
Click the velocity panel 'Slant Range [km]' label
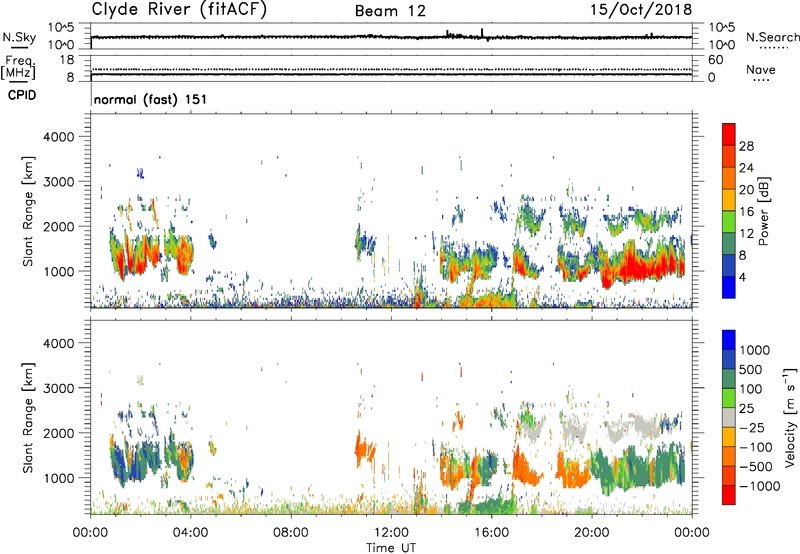(x=28, y=417)
